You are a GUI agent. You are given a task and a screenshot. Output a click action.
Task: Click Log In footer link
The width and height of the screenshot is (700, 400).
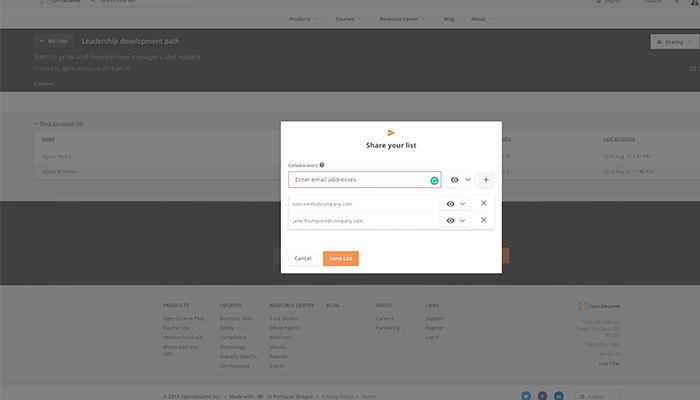click(x=432, y=338)
